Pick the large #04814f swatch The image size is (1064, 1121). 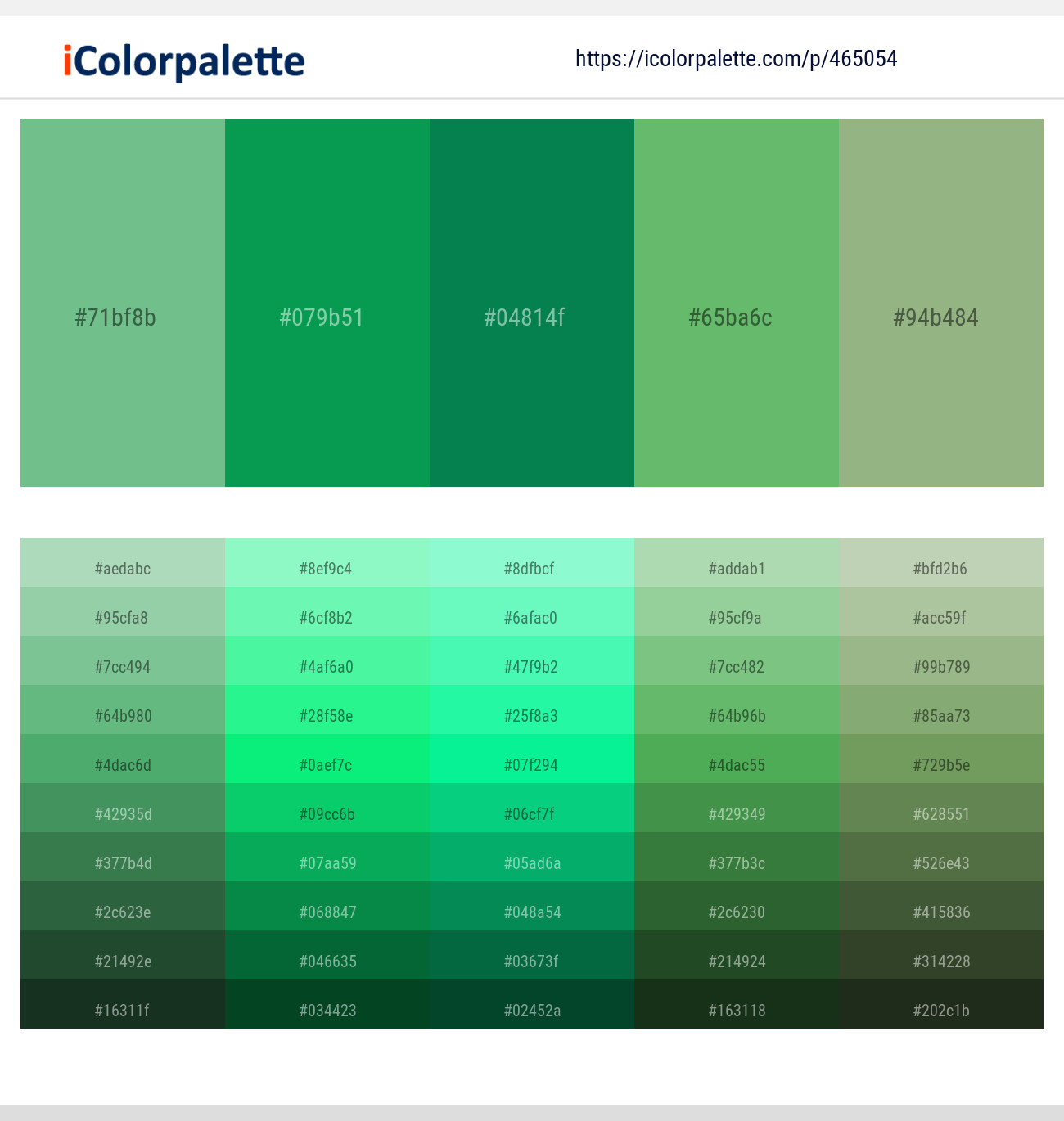(x=532, y=303)
